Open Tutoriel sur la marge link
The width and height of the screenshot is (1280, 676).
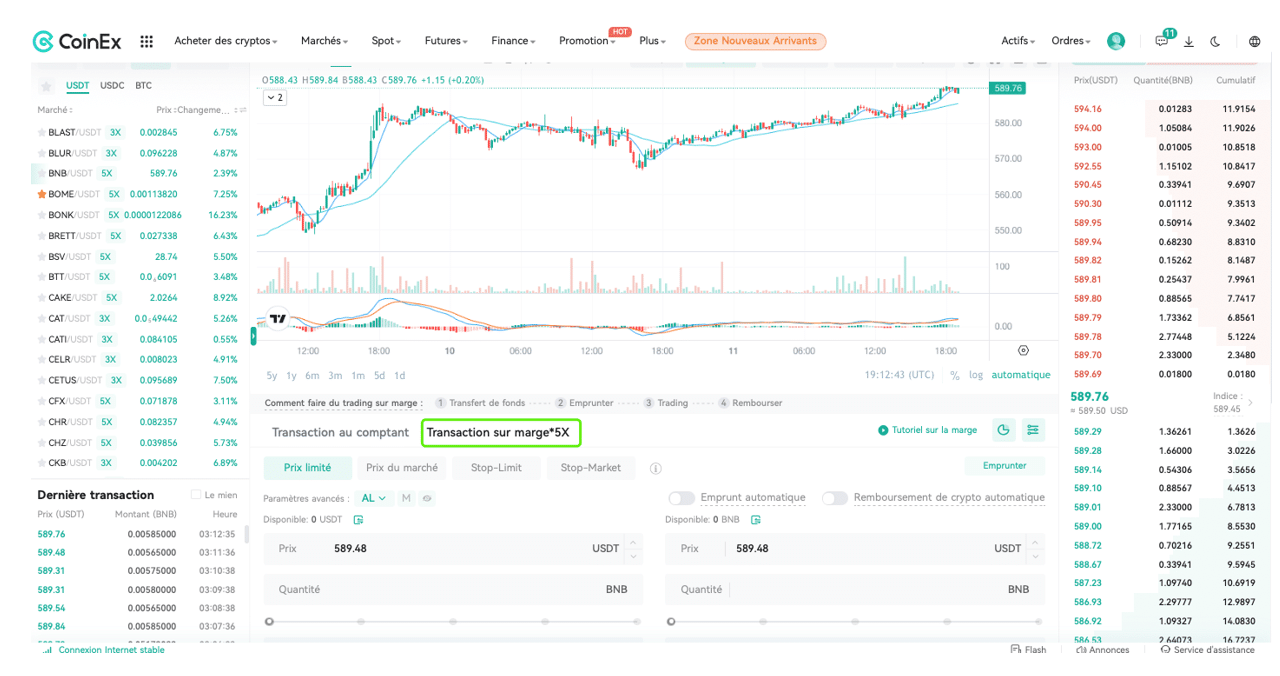point(927,430)
